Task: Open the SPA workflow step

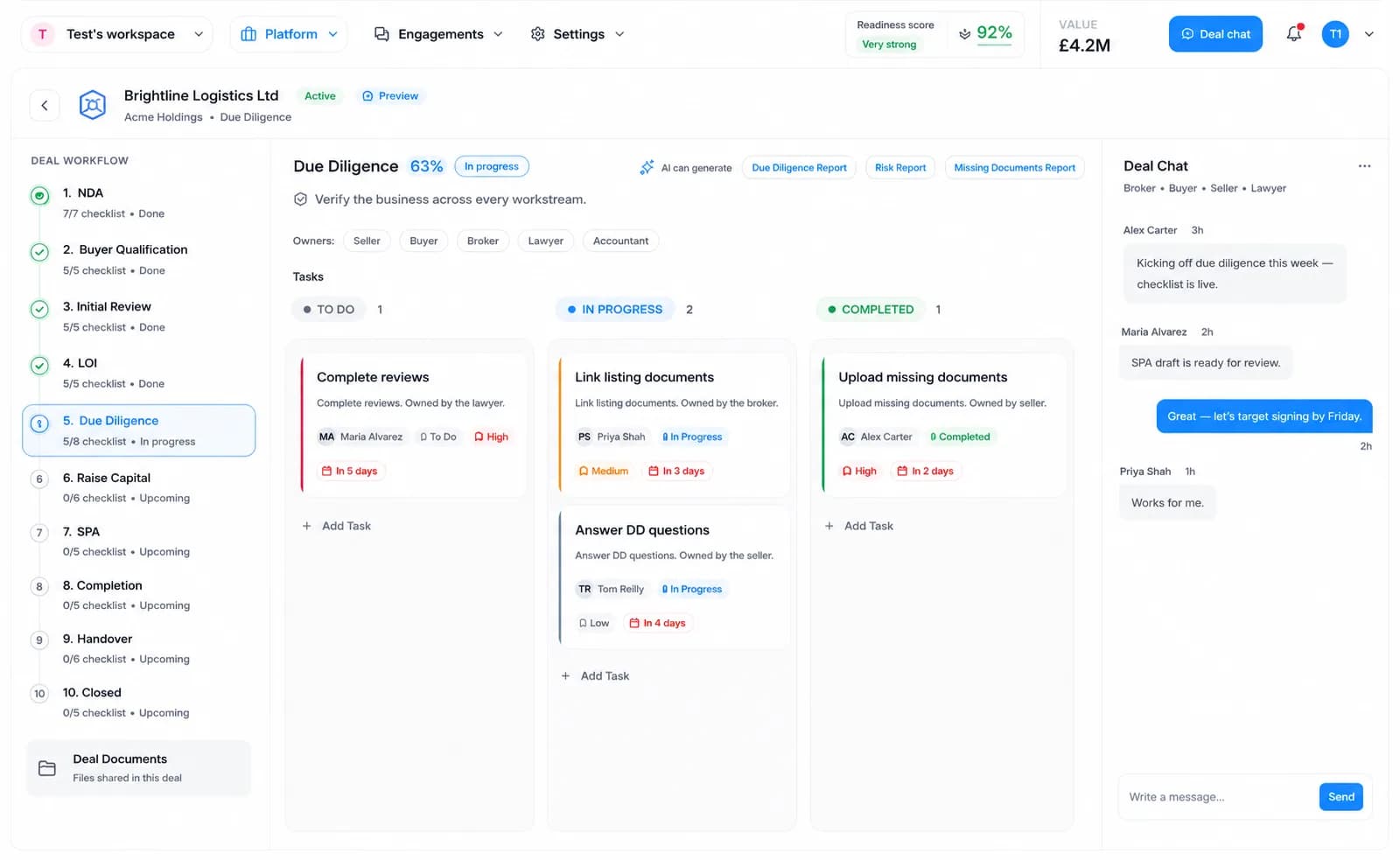Action: [x=140, y=541]
